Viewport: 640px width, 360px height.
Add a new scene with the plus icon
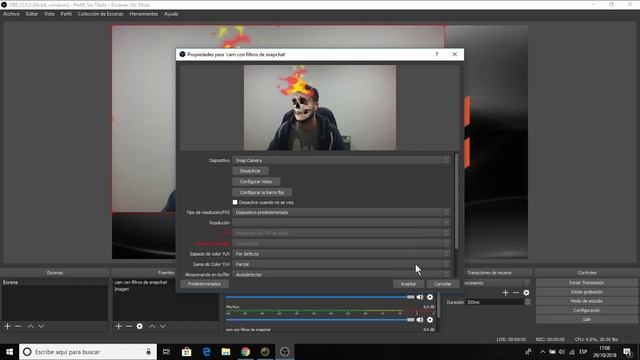pos(7,326)
